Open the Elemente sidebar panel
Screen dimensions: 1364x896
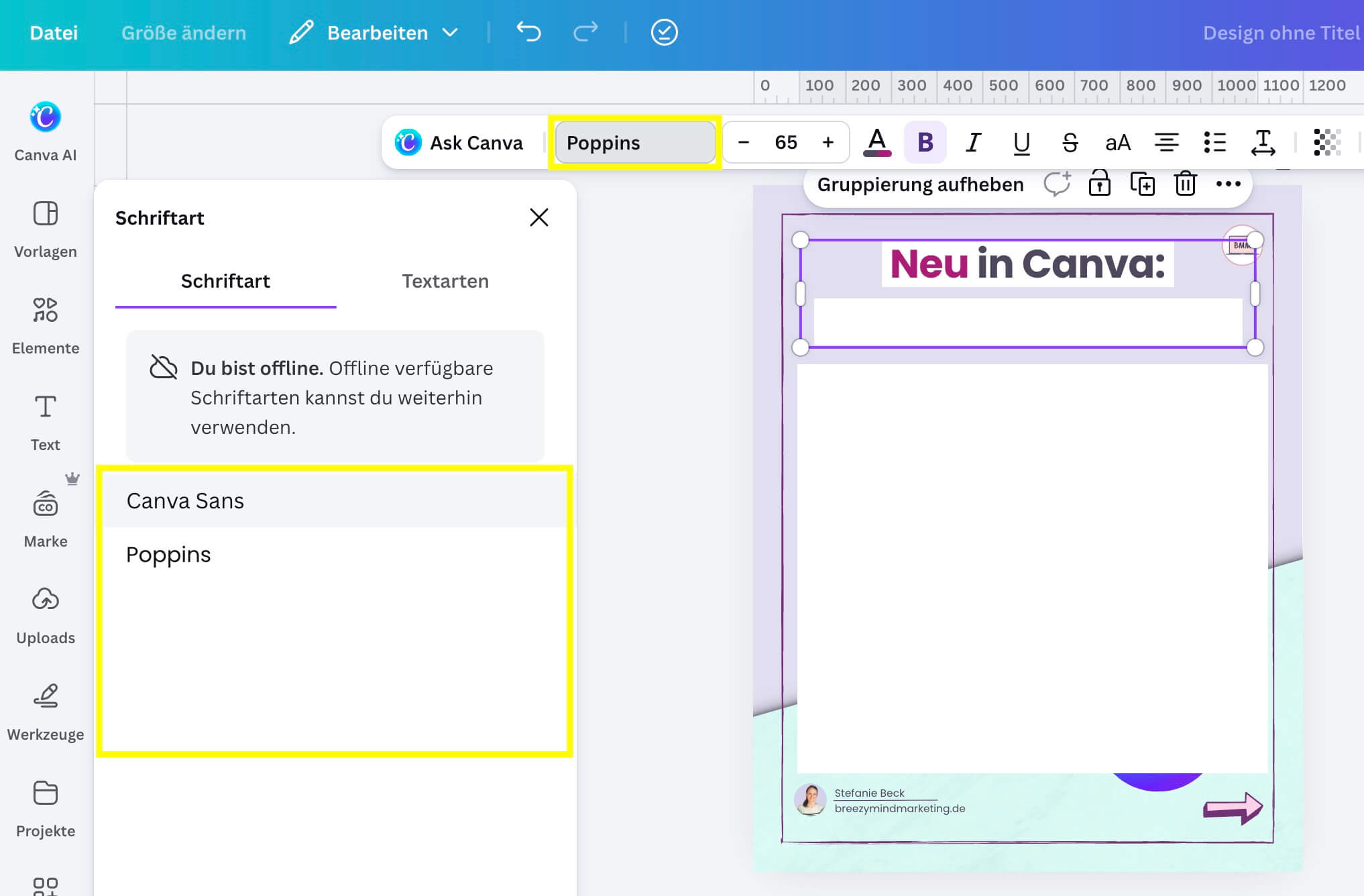click(46, 326)
